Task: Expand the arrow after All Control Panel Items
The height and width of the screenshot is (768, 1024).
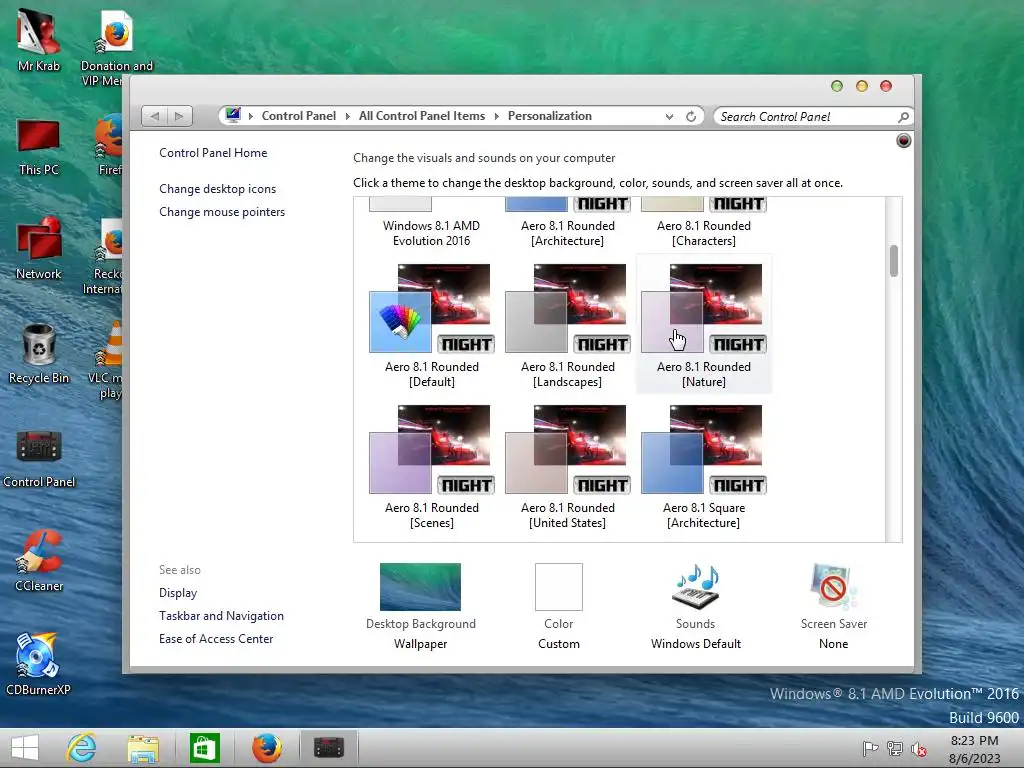Action: click(x=496, y=116)
